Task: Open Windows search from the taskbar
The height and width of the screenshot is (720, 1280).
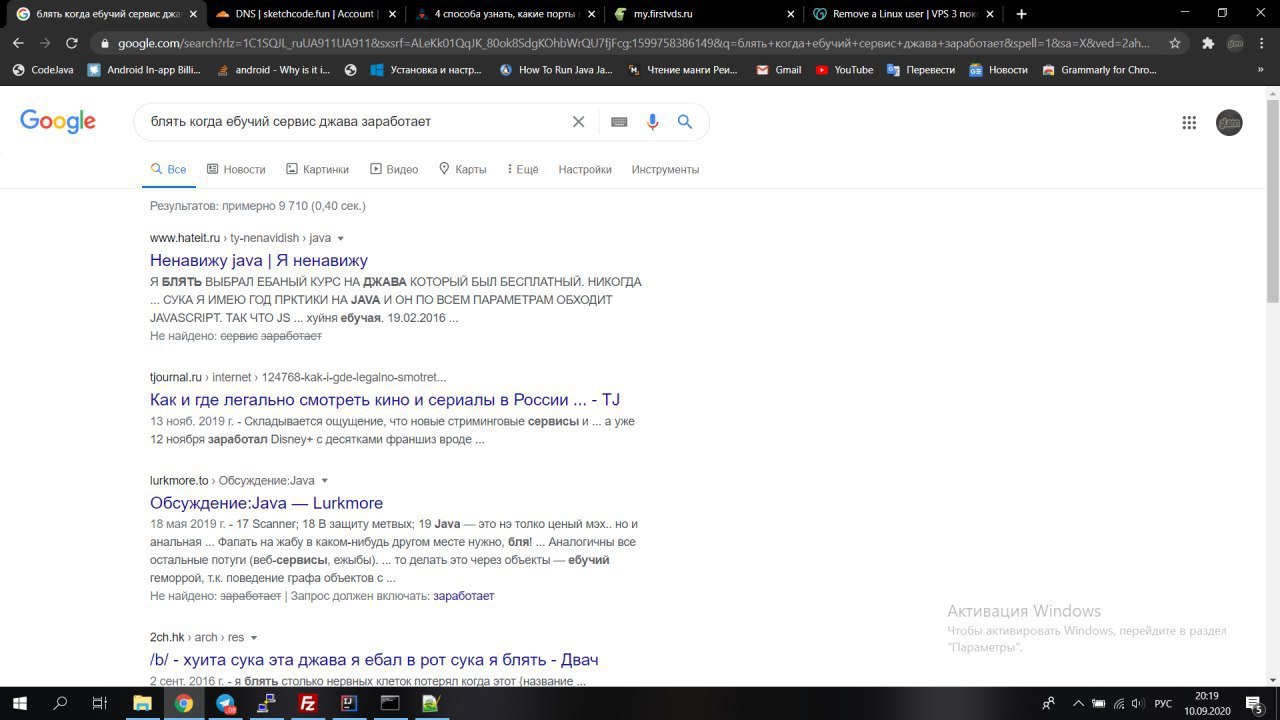Action: click(x=60, y=703)
